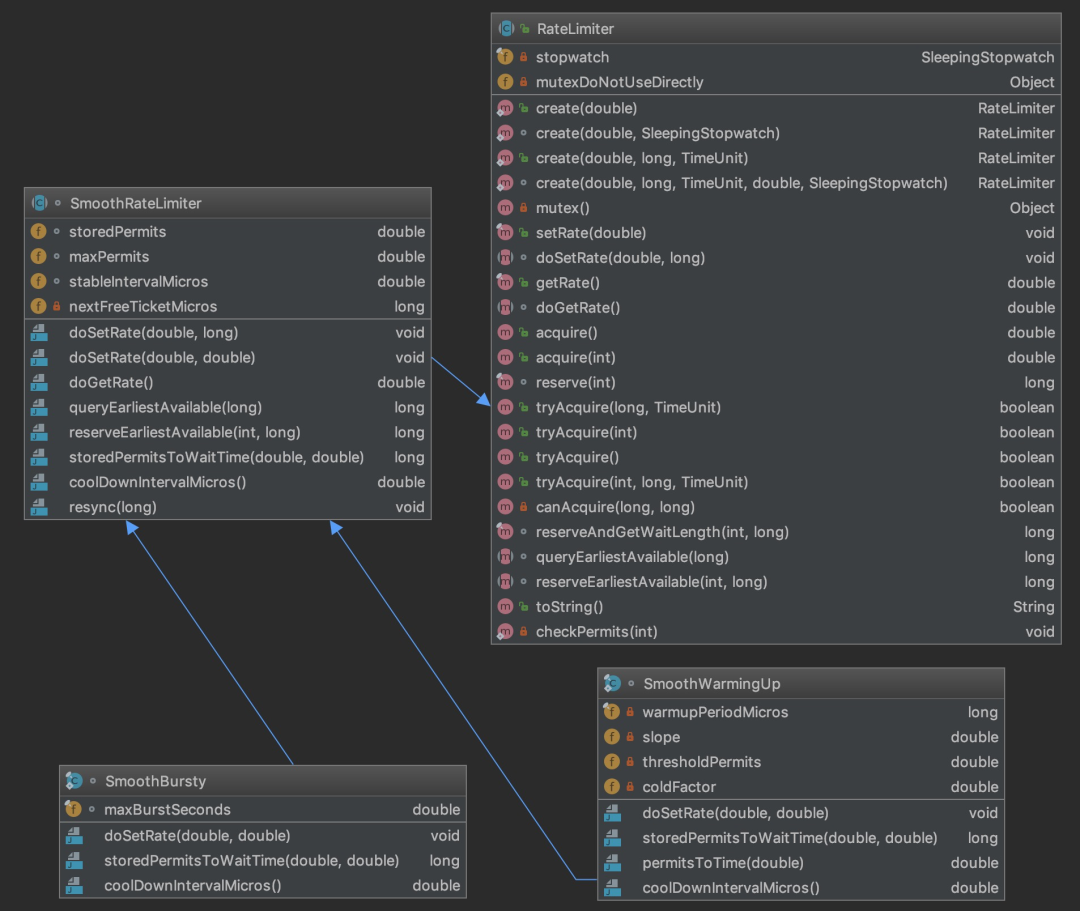The width and height of the screenshot is (1080, 911).
Task: Select storedPermitsToWaitTime(double, double) in SmoothWarmingUp
Action: coord(790,838)
